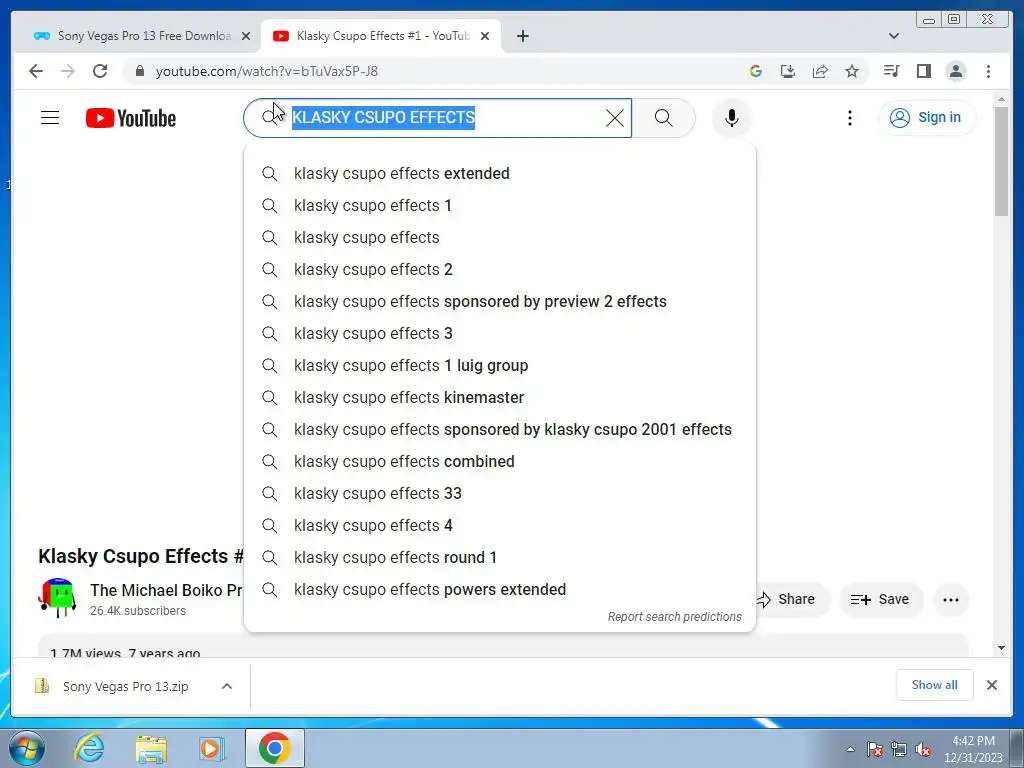Click the Google lens icon in address bar

pyautogui.click(x=756, y=71)
